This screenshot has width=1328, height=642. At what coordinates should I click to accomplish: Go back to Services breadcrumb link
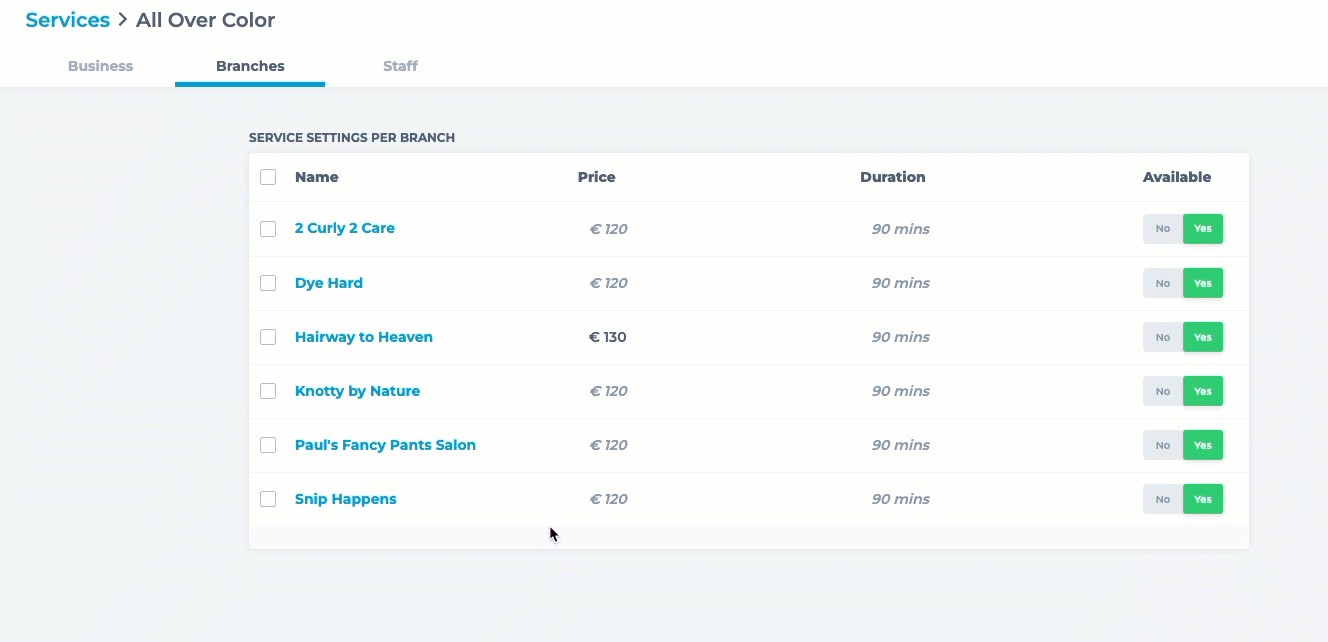[67, 20]
